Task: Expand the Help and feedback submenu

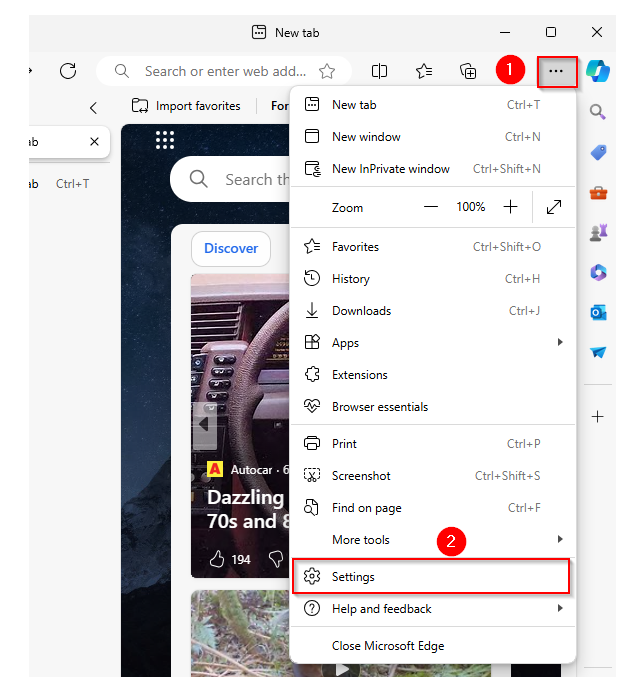Action: pyautogui.click(x=560, y=608)
